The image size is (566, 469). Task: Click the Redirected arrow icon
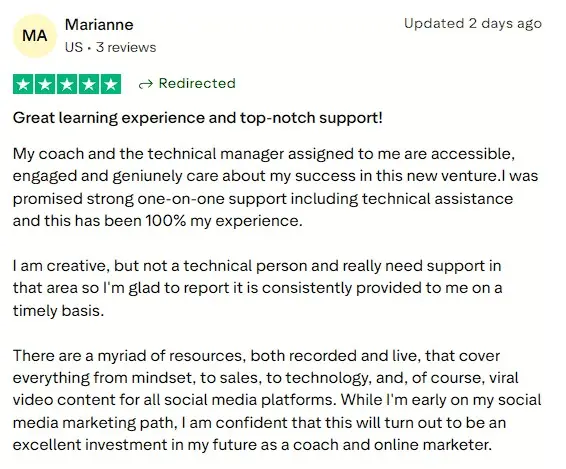tap(145, 84)
